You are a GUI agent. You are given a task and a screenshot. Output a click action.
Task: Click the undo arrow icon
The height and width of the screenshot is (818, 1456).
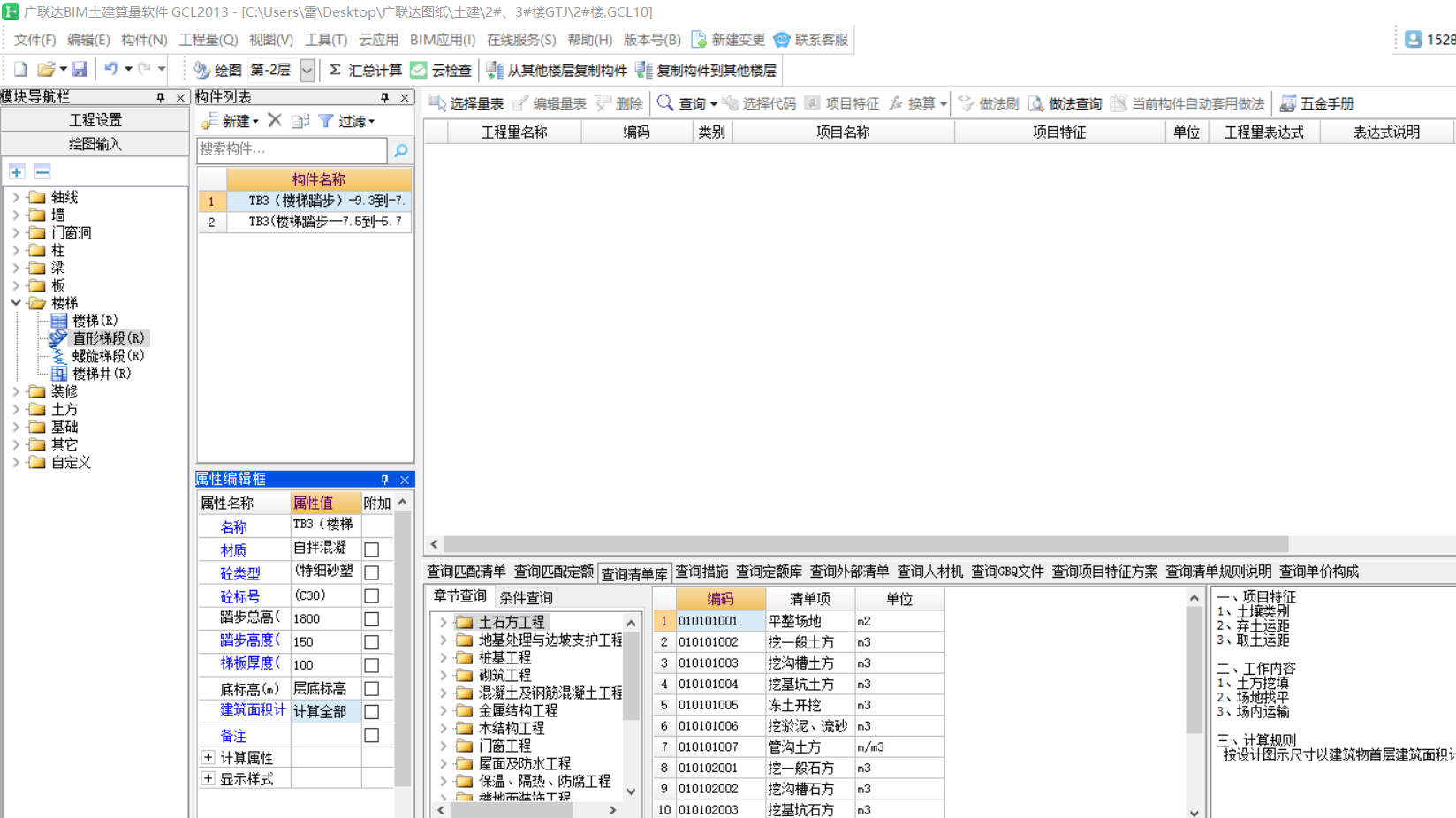110,69
